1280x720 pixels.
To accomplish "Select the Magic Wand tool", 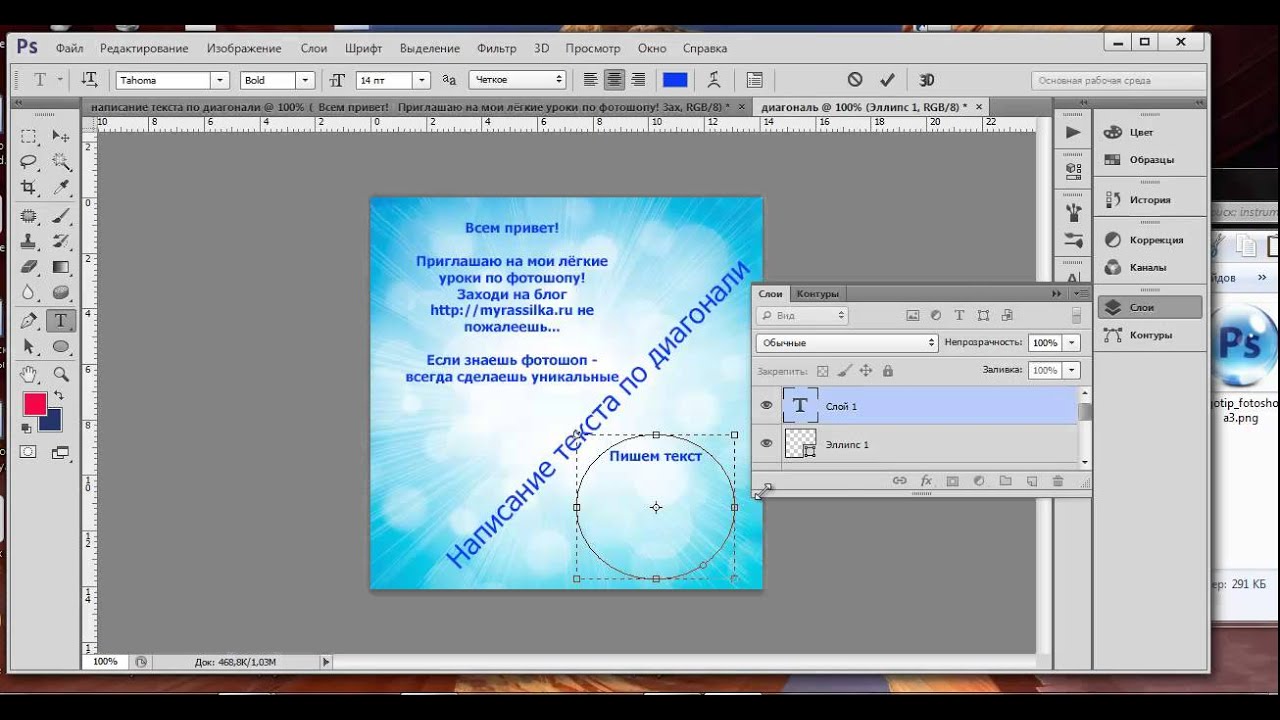I will point(61,162).
